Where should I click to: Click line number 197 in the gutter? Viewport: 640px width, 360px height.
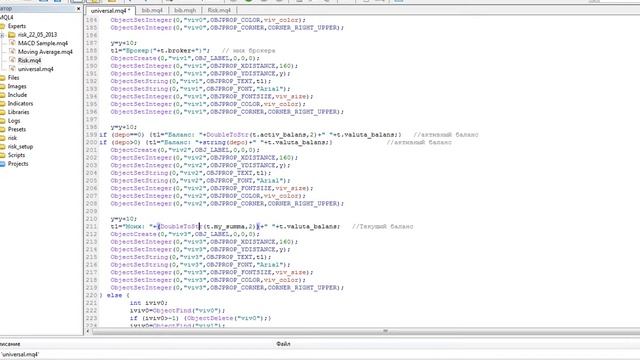[x=91, y=119]
